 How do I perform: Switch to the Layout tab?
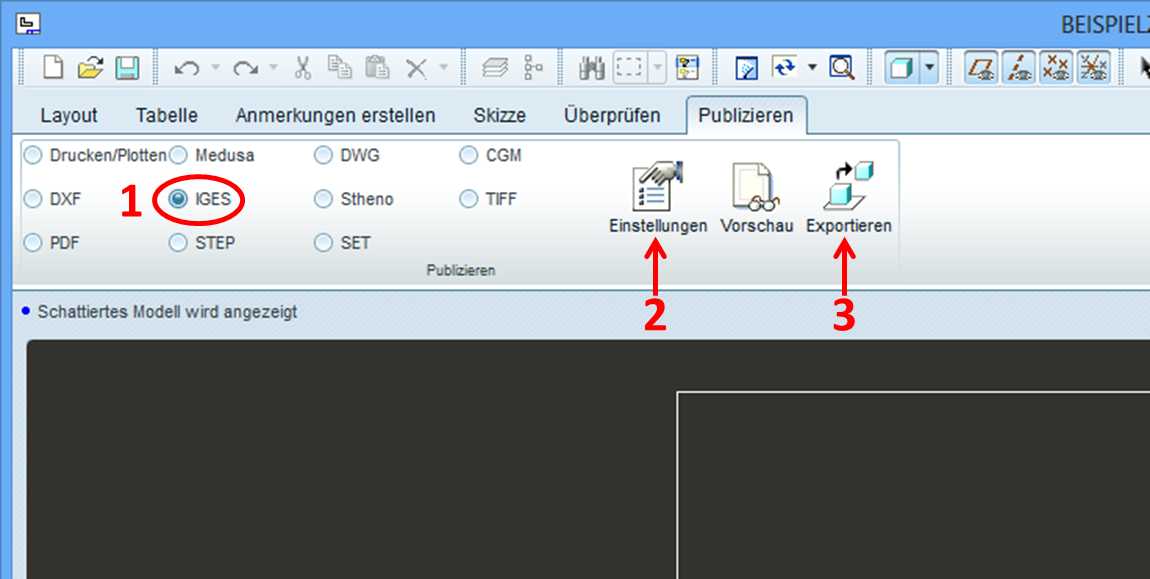point(68,116)
